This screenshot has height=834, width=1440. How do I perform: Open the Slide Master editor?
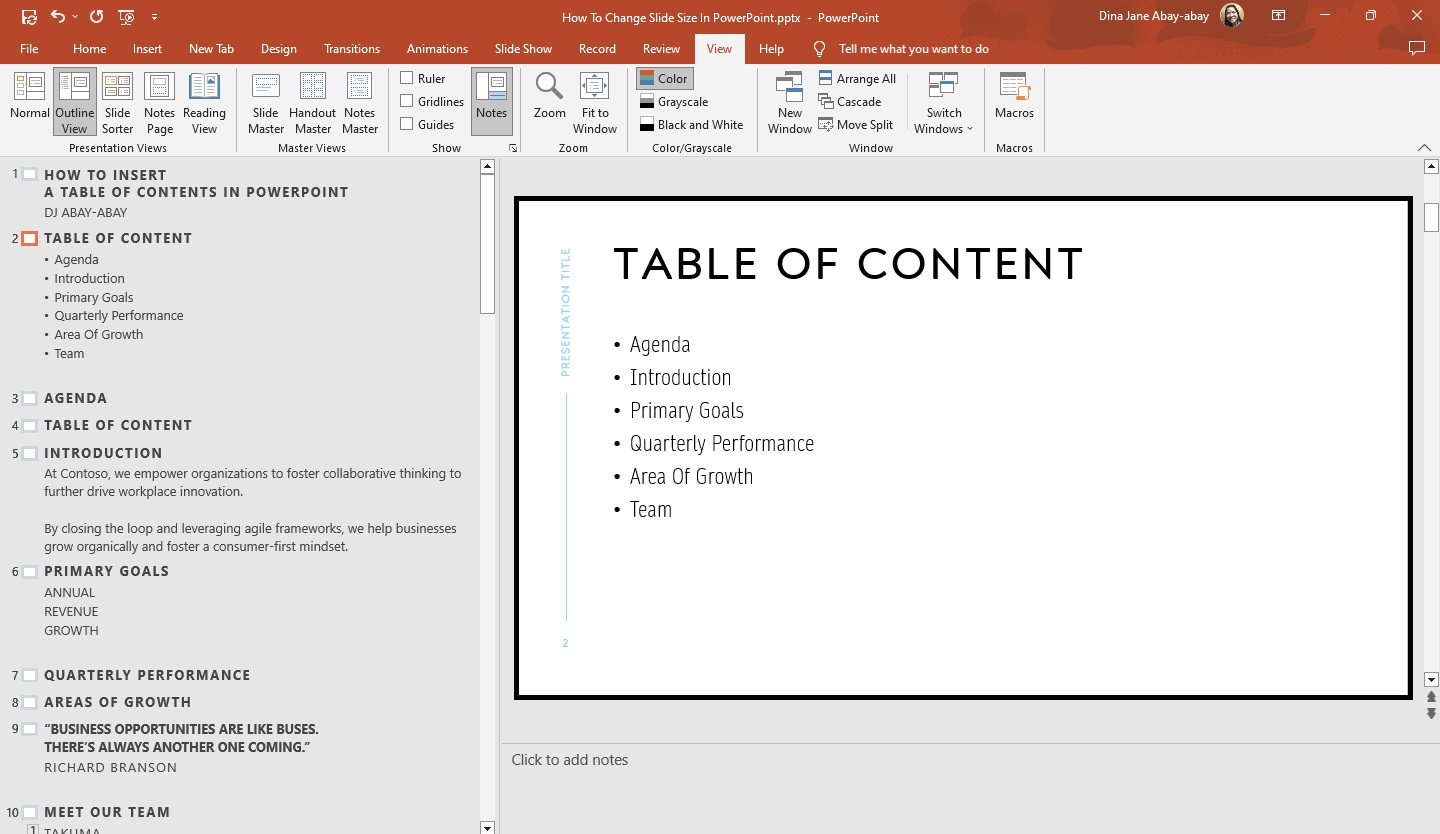tap(265, 100)
